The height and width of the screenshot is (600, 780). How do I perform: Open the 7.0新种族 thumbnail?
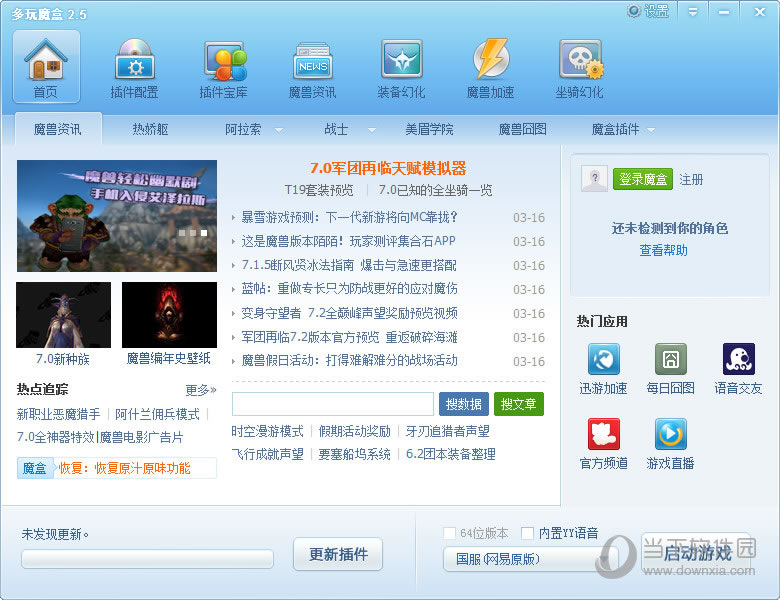(63, 315)
